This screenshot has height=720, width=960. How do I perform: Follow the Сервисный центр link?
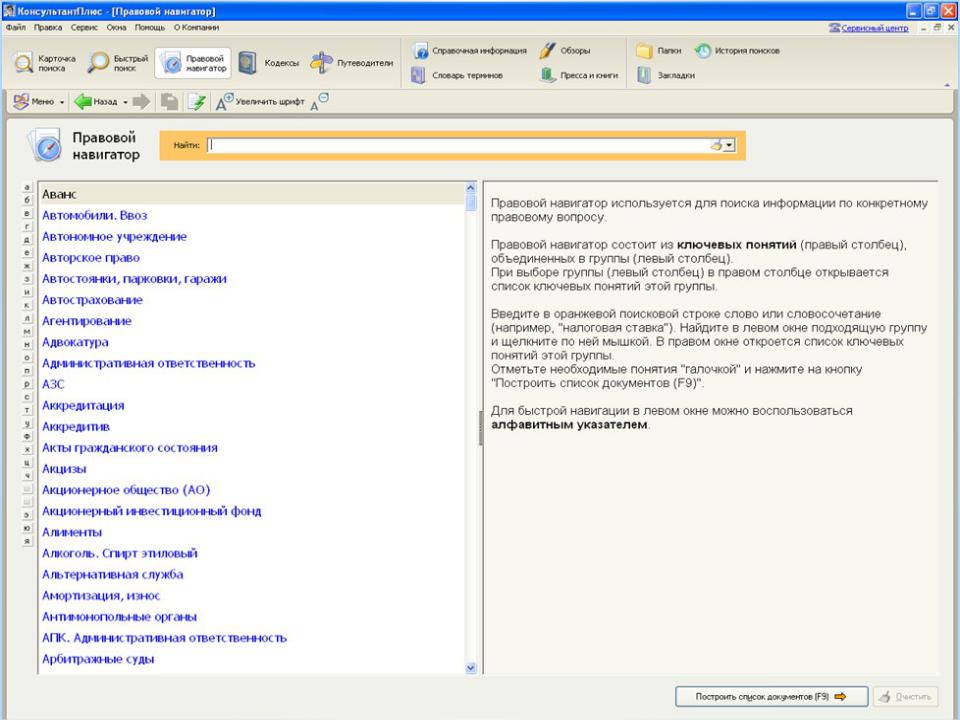[874, 28]
